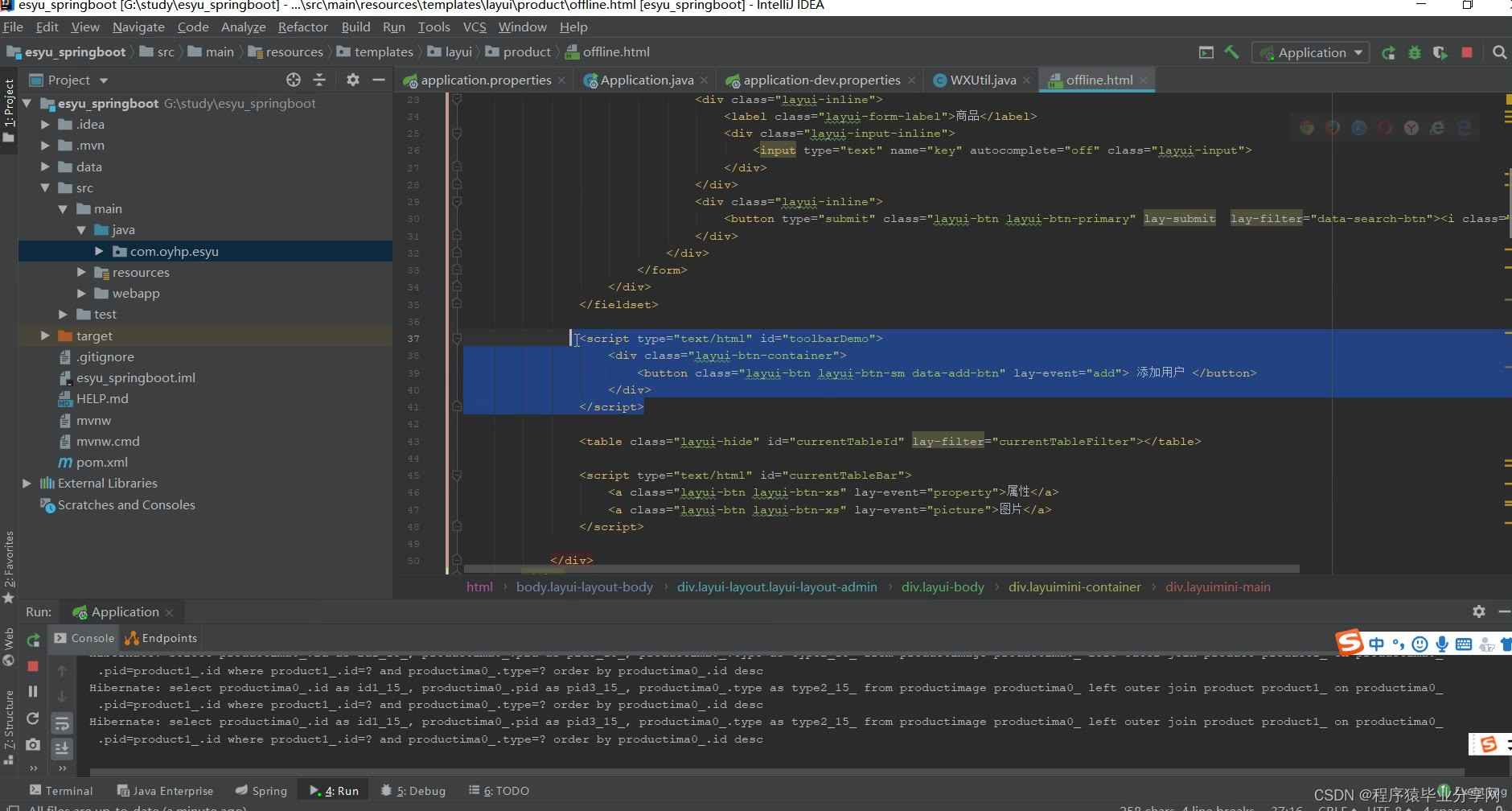
Task: Expand the com.oyhp.esyu package
Action: pyautogui.click(x=99, y=251)
